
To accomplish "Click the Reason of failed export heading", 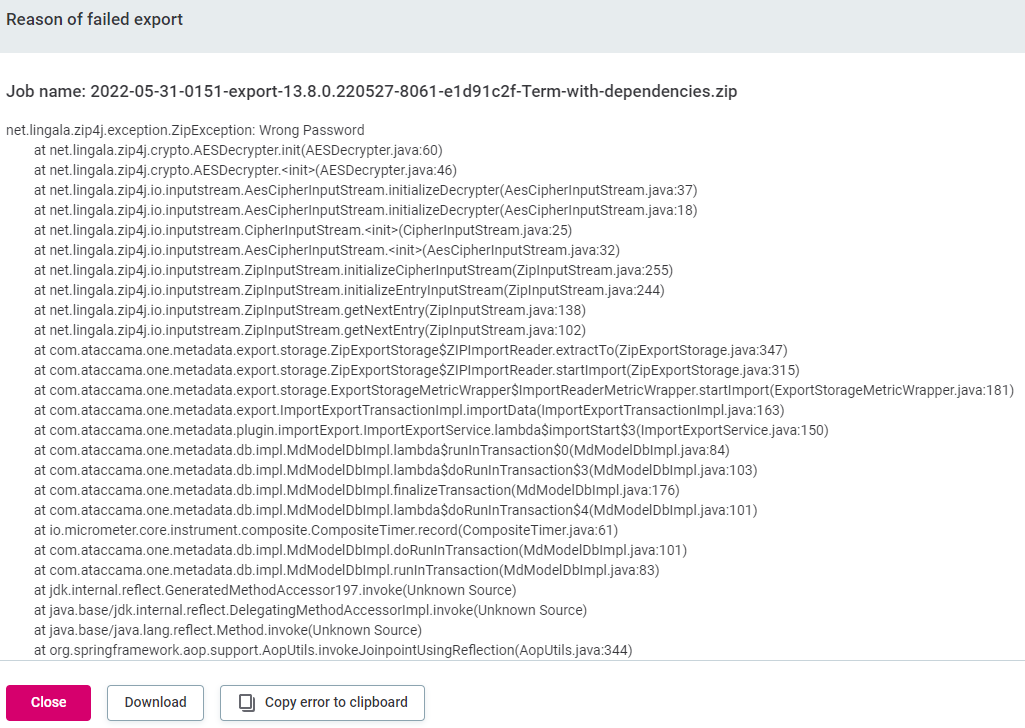I will 95,20.
